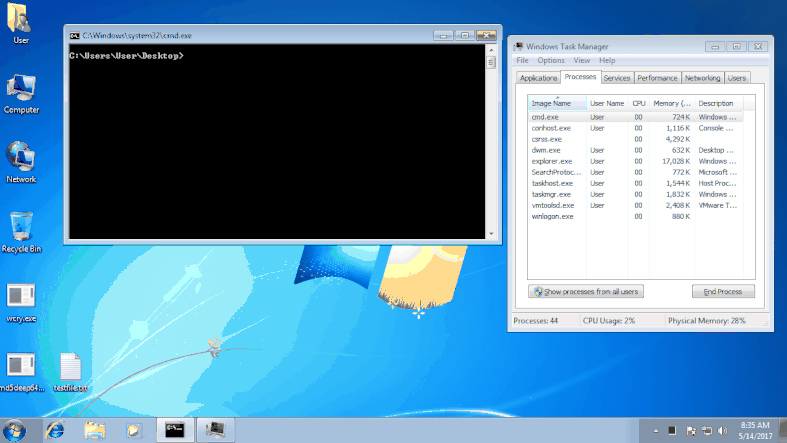The image size is (787, 443).
Task: Select the md5deep64 desktop icon
Action: tap(21, 372)
